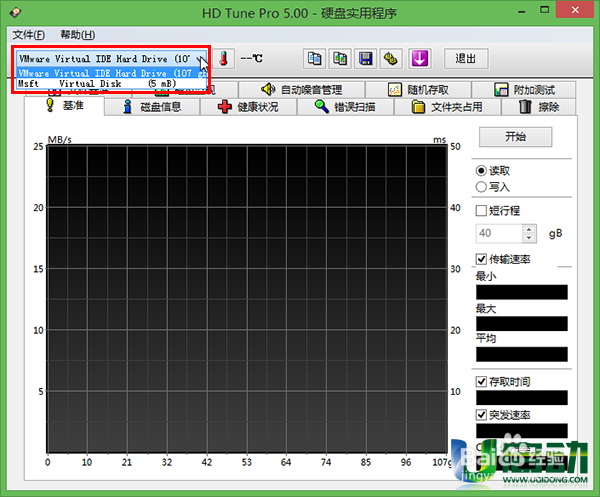Toggle the 传输速率 transfer rate checkbox
The image size is (600, 497).
(x=481, y=259)
